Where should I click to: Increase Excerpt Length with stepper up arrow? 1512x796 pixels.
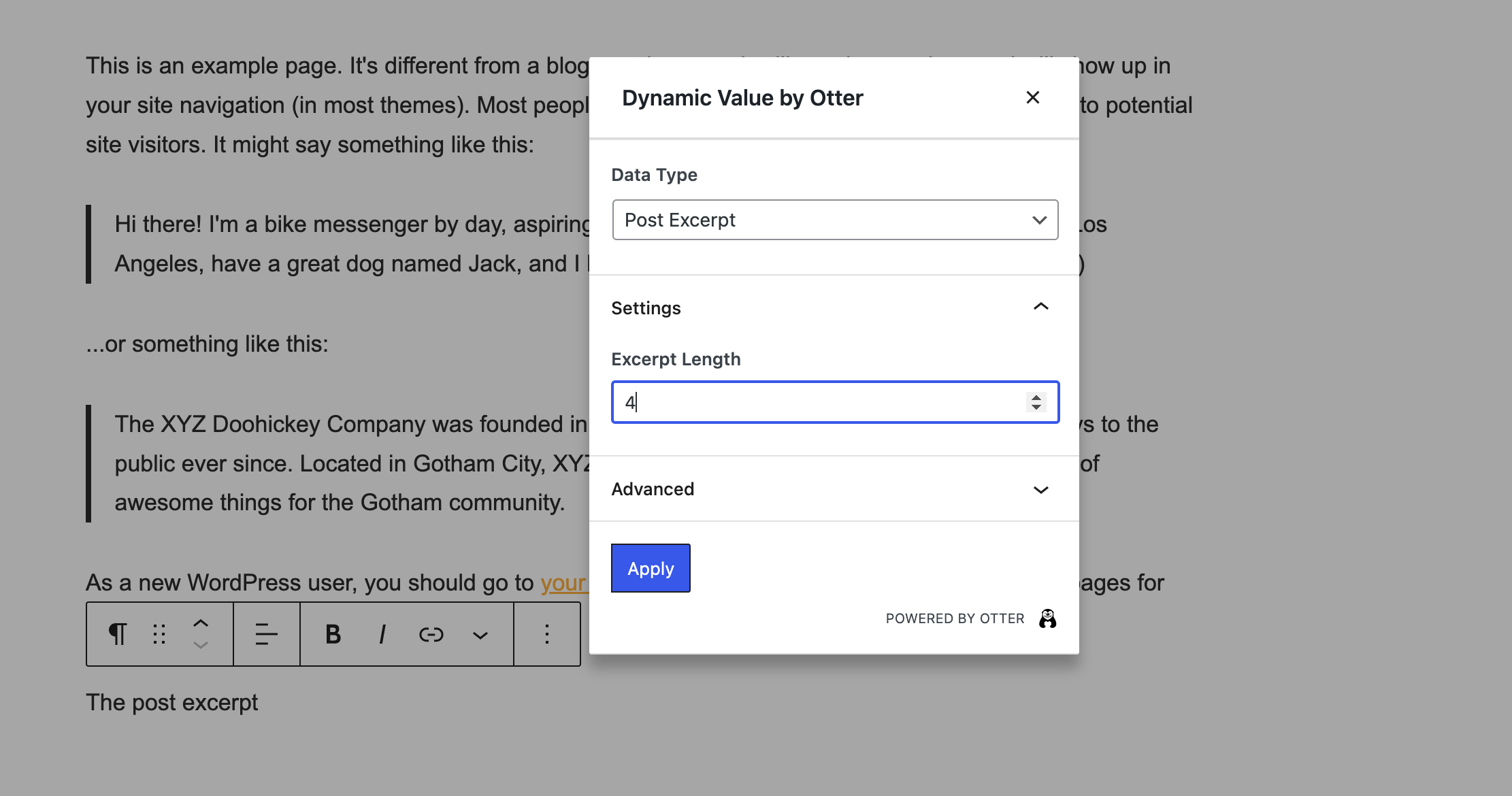[1036, 397]
